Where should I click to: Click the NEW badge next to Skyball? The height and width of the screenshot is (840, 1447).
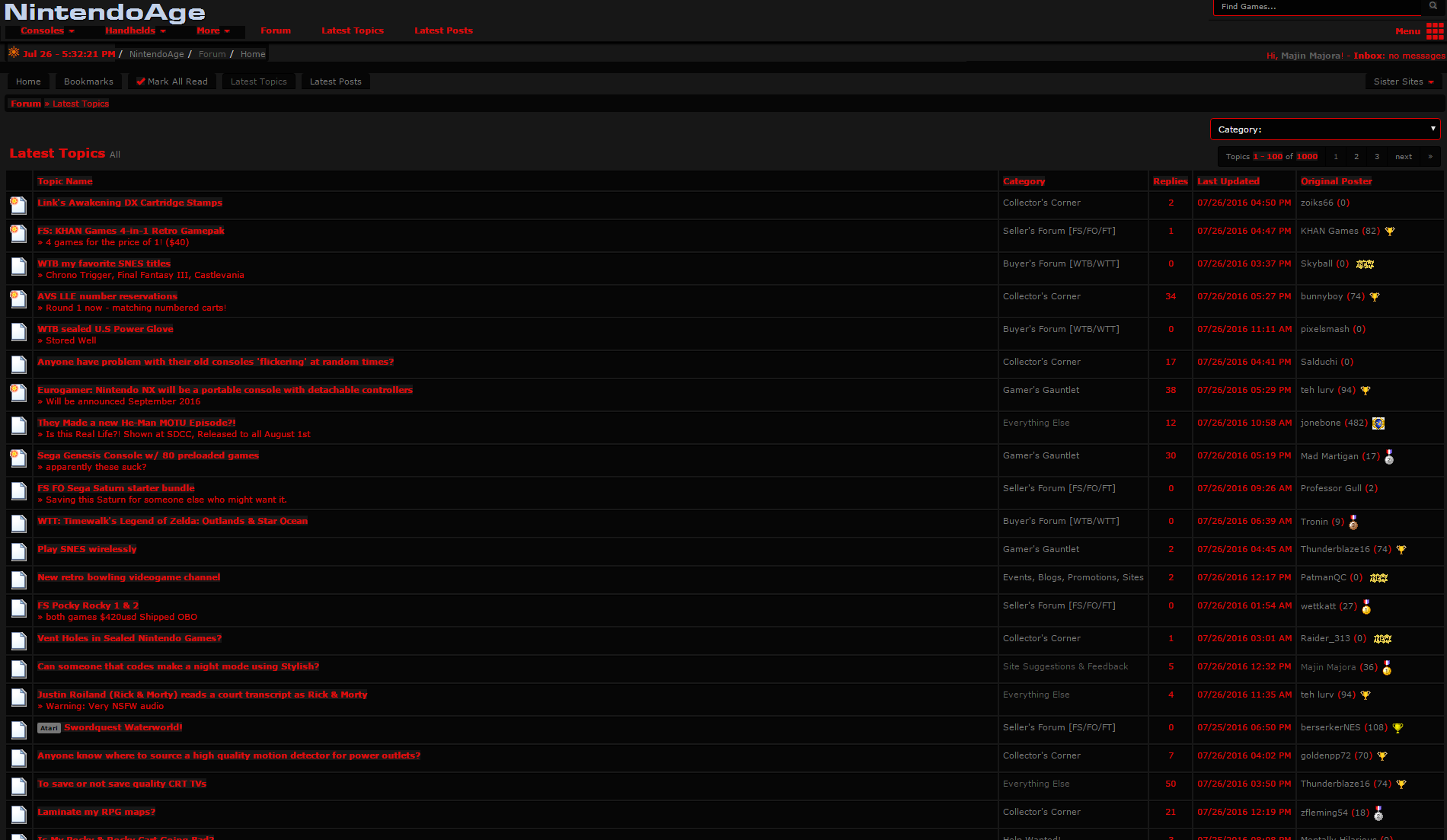click(x=1364, y=263)
